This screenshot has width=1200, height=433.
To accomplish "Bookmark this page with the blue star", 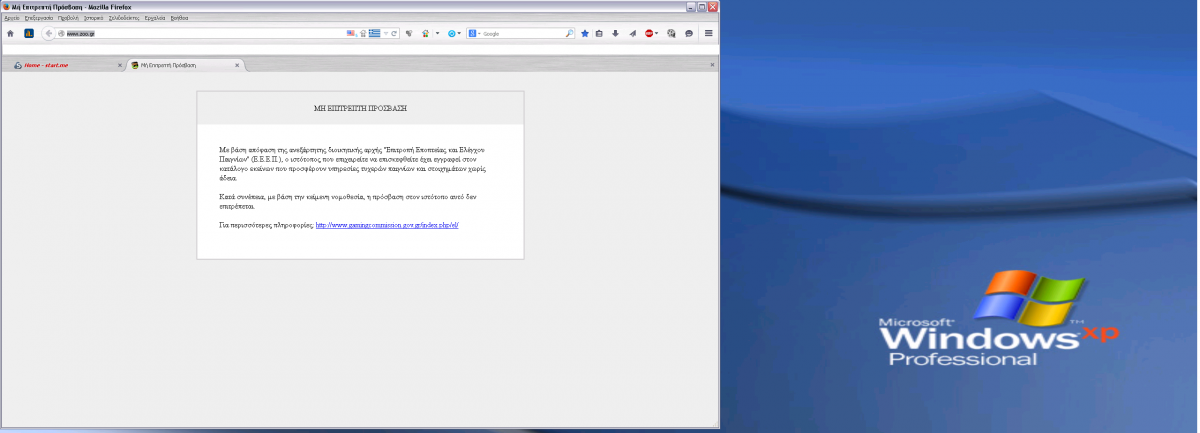I will [585, 33].
